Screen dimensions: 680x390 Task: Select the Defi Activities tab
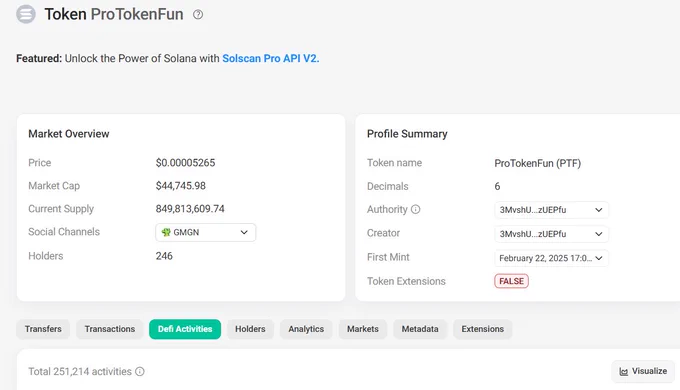pos(185,329)
